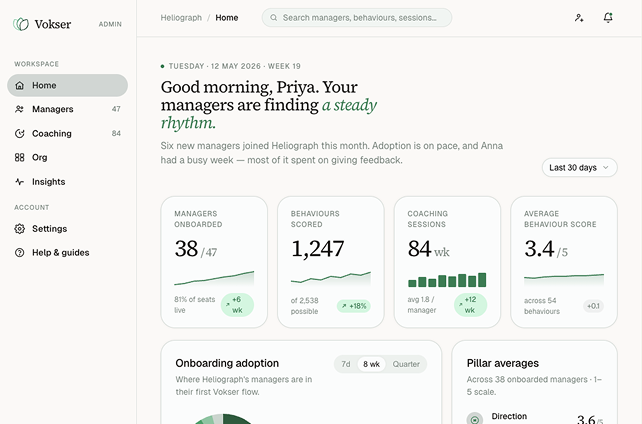
Task: Open the Managers Onboarded card
Action: pyautogui.click(x=214, y=262)
